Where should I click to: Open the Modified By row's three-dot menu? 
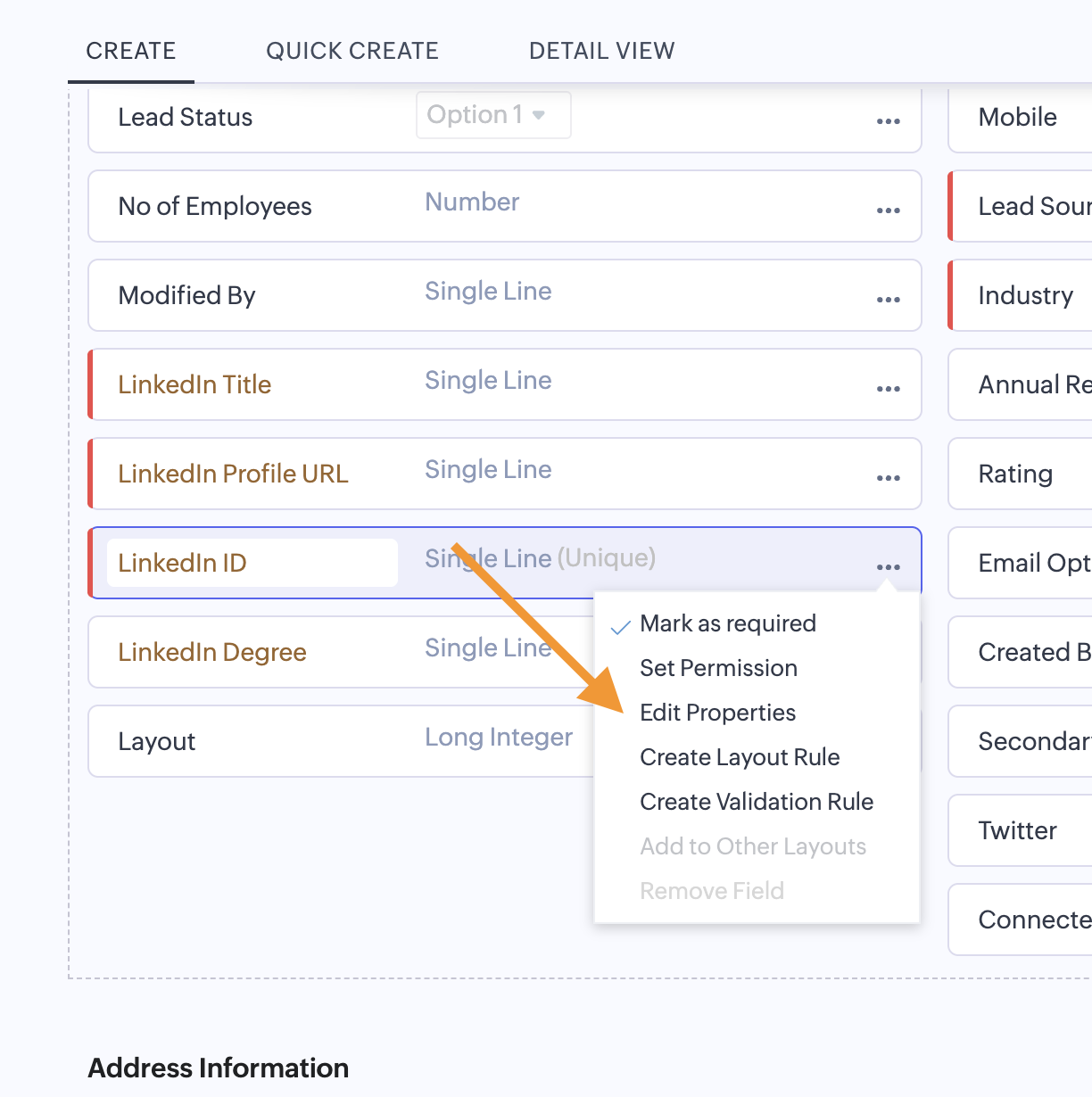pos(888,300)
